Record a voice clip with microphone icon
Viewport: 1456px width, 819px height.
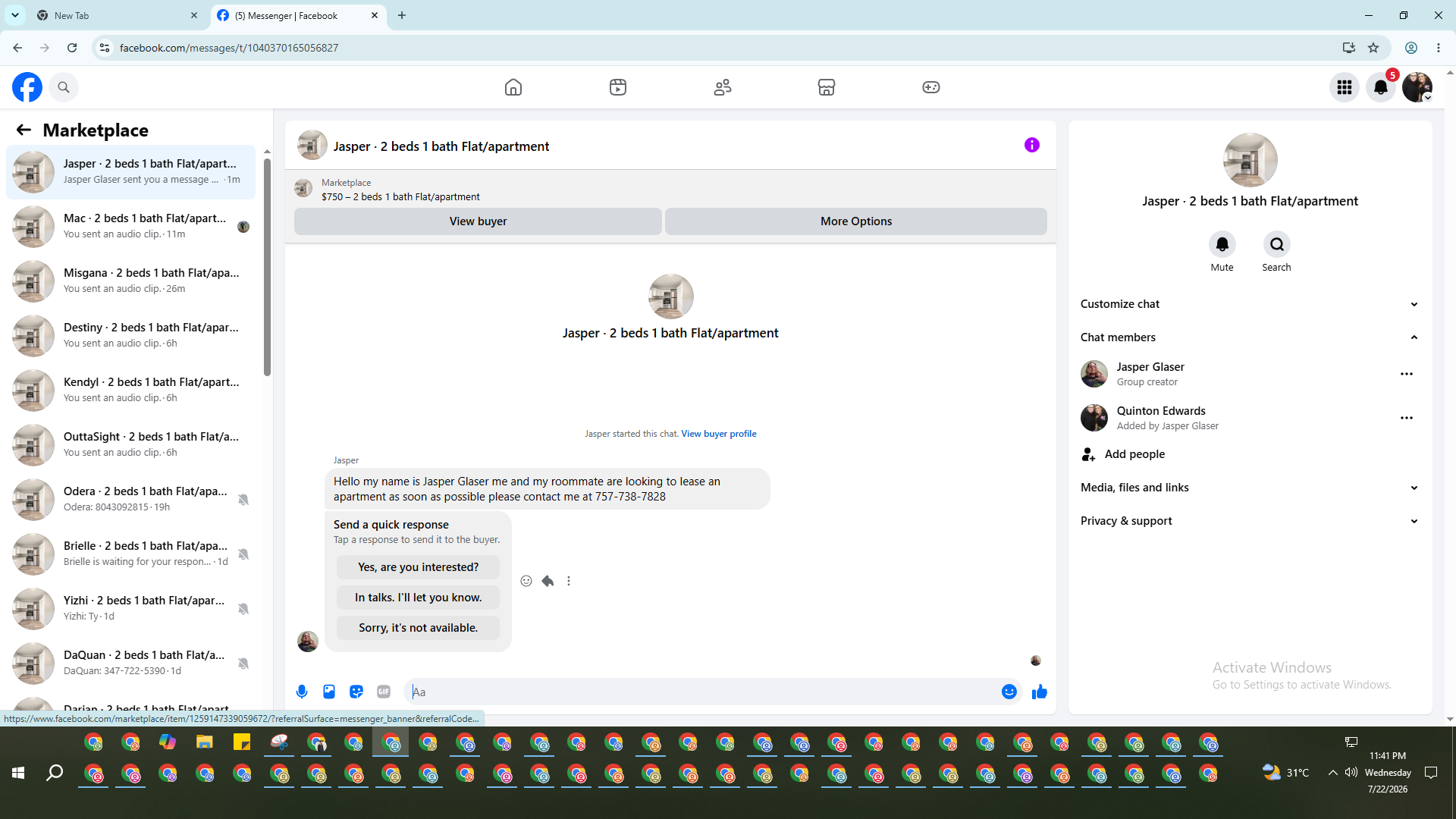(x=302, y=692)
